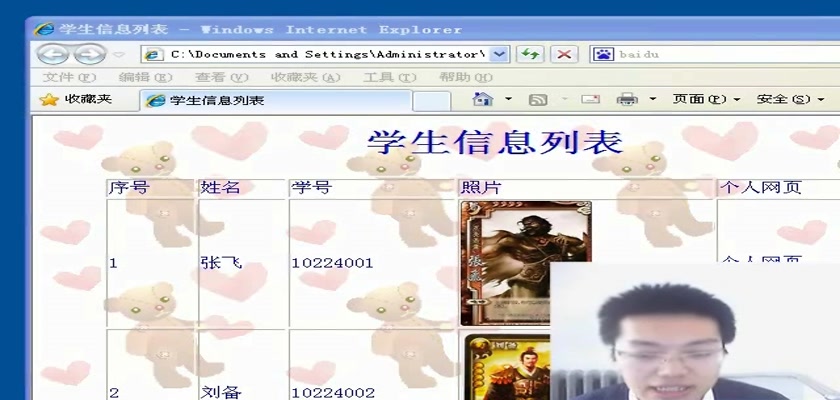Click the browser Forward arrow button
This screenshot has width=840, height=400.
pyautogui.click(x=89, y=54)
